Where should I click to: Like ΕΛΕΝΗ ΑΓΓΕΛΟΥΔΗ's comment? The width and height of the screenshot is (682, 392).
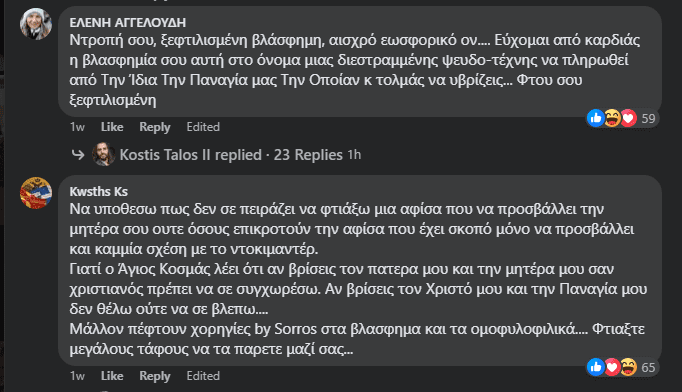point(112,127)
